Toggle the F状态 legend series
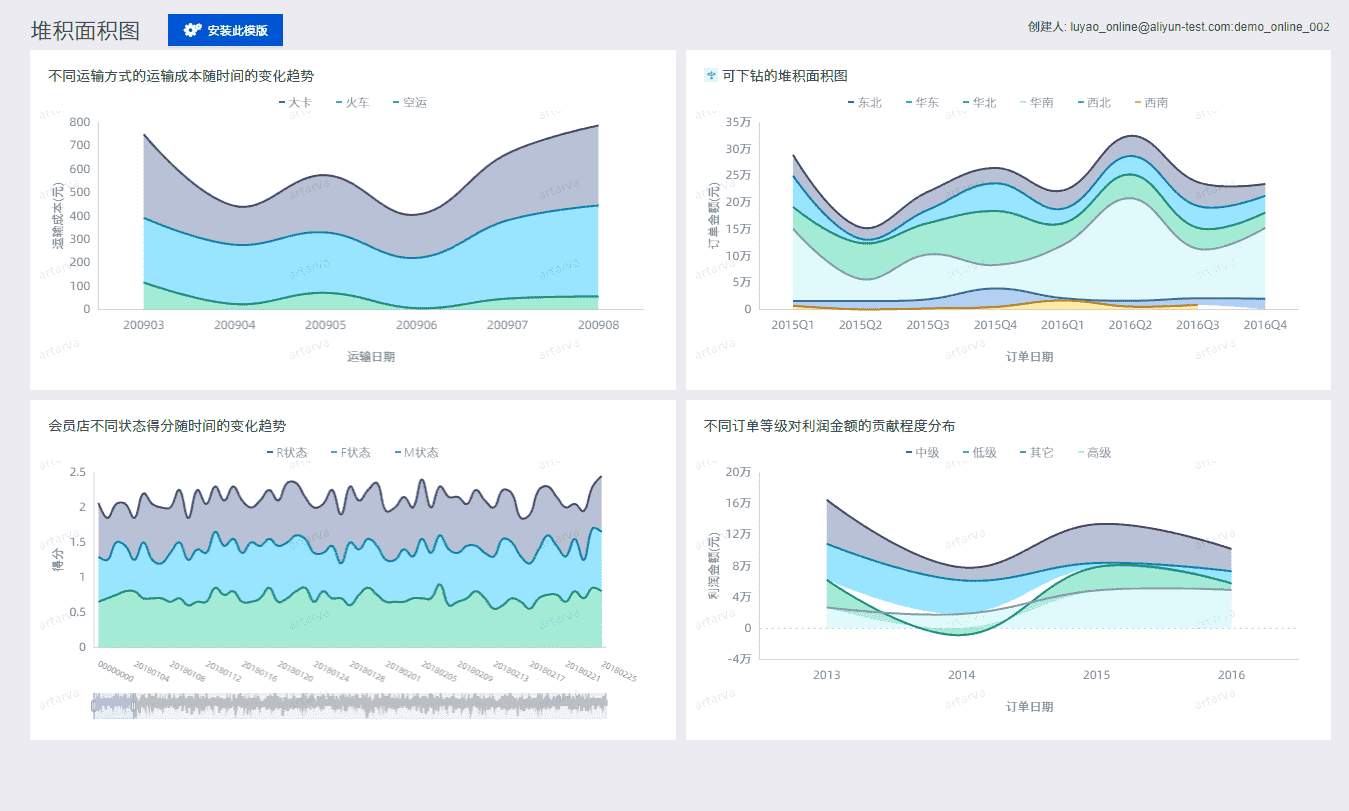 (349, 453)
